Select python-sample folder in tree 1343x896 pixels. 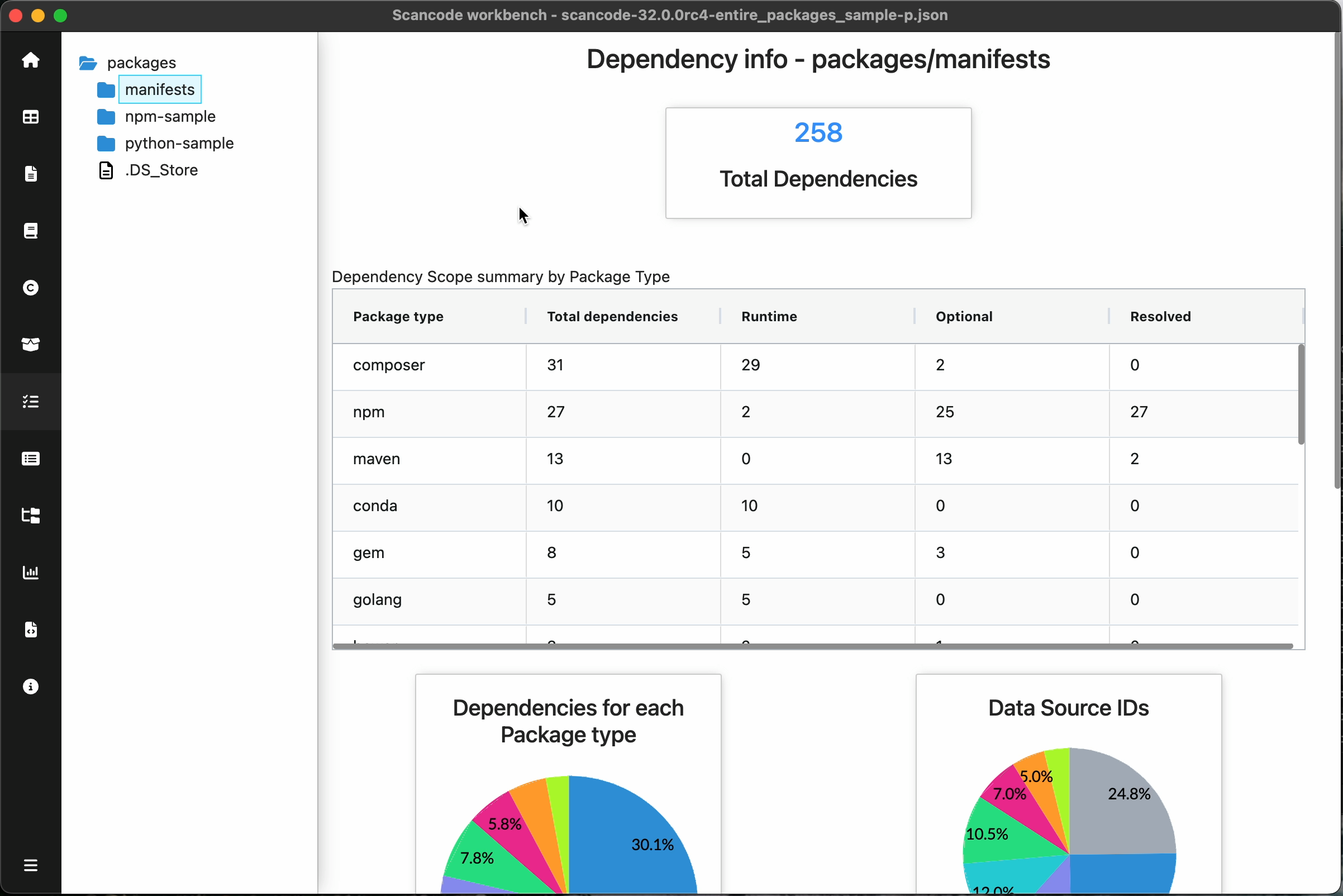pyautogui.click(x=179, y=144)
